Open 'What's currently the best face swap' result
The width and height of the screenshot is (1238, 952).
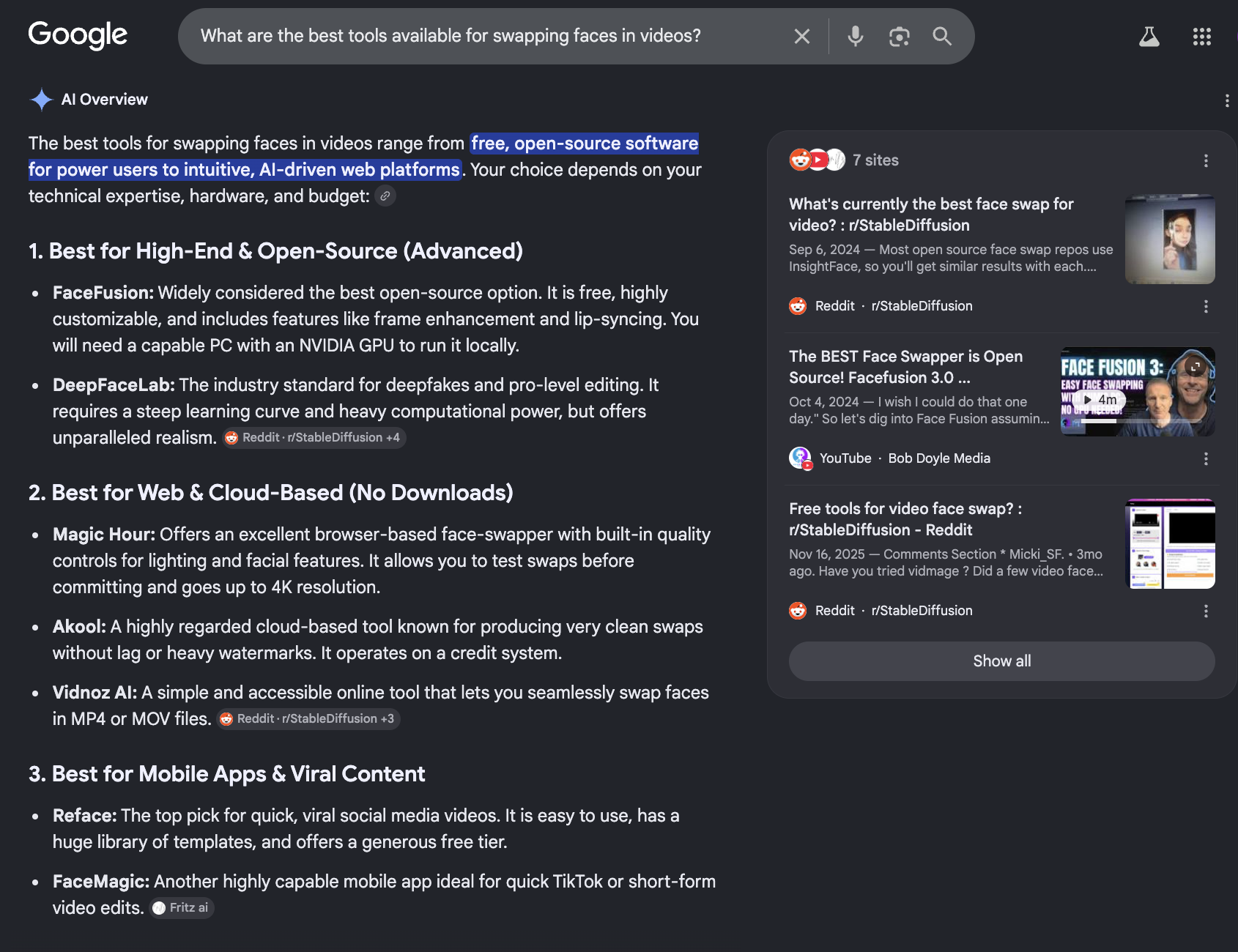click(931, 215)
